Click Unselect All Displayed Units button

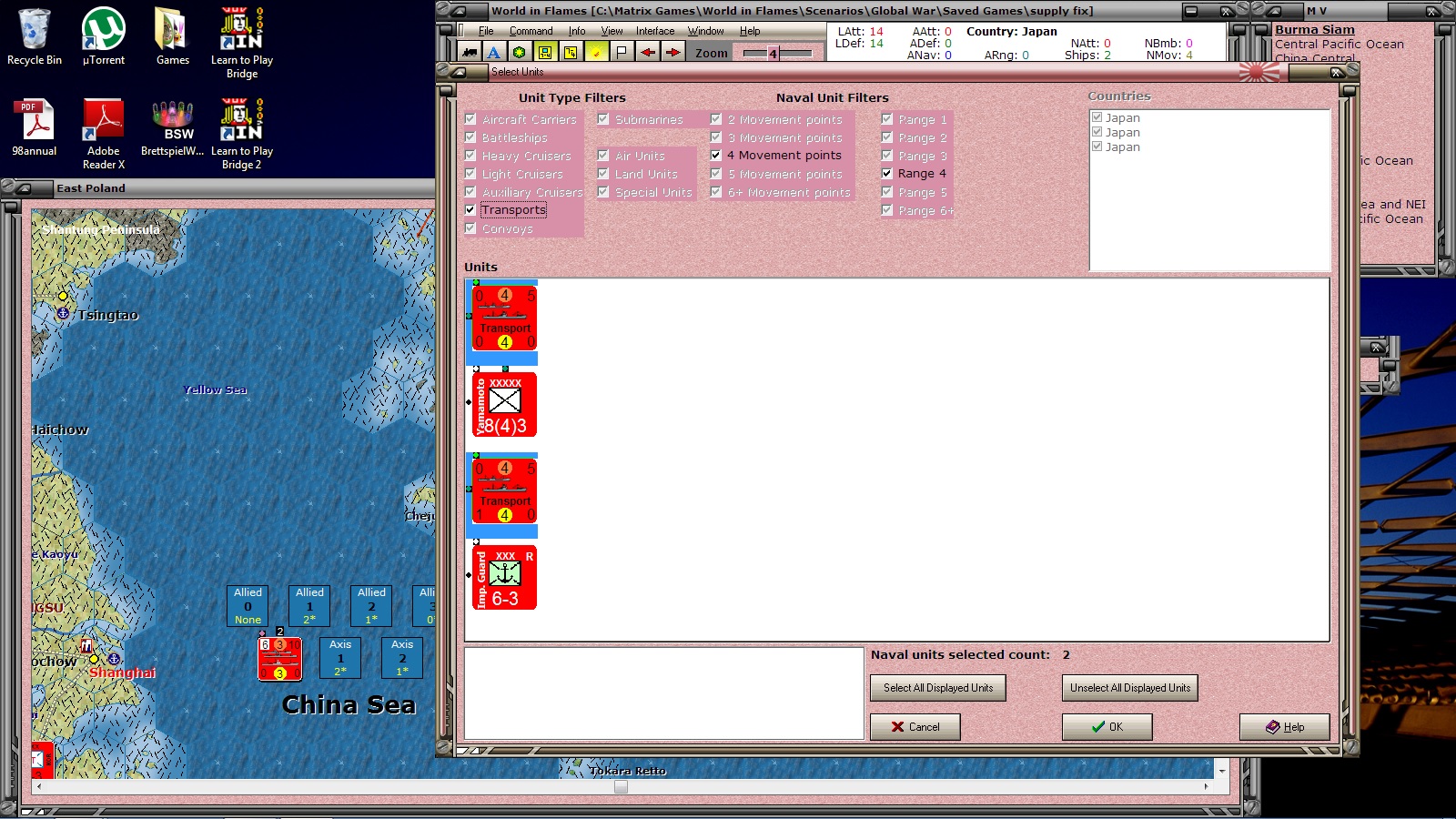coord(1130,688)
